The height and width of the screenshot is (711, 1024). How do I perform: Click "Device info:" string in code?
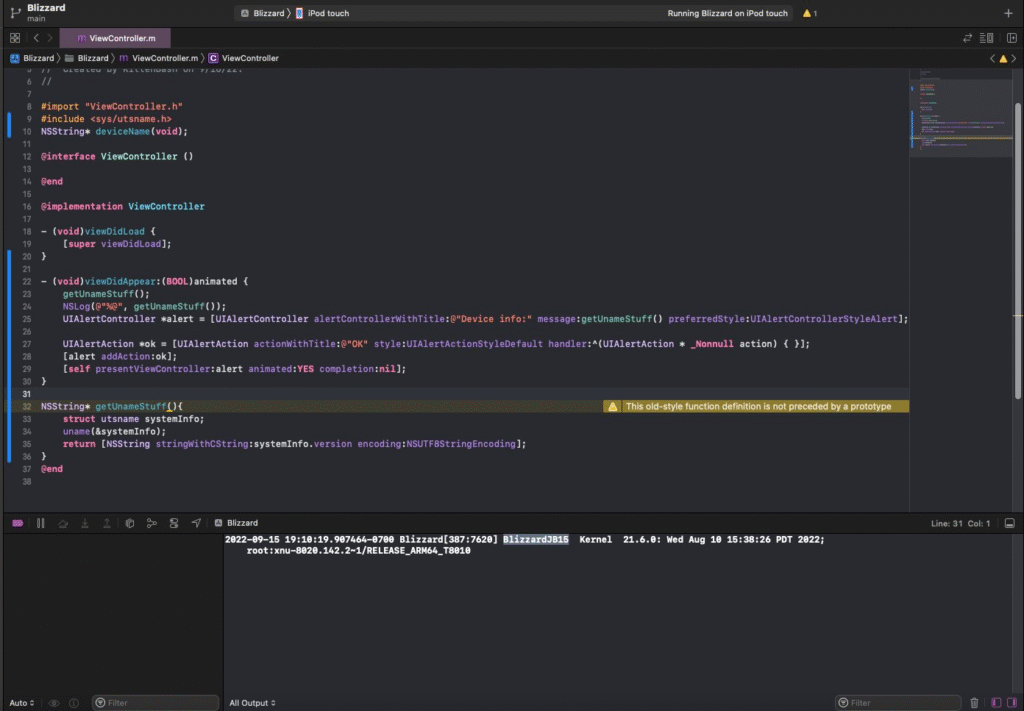(x=493, y=319)
